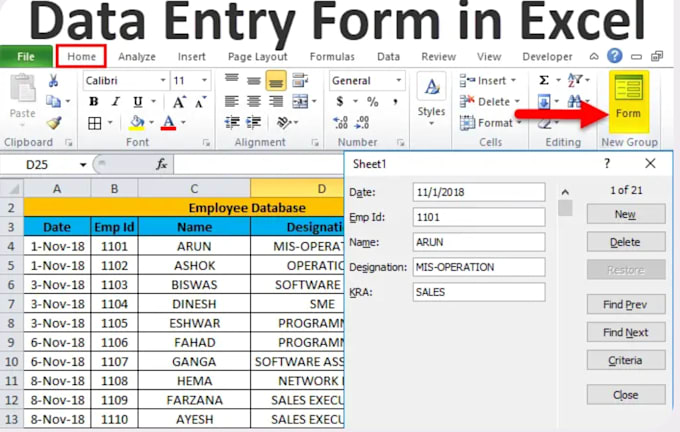This screenshot has height=432, width=680.
Task: Switch to the Page Layout tab
Action: 258,57
